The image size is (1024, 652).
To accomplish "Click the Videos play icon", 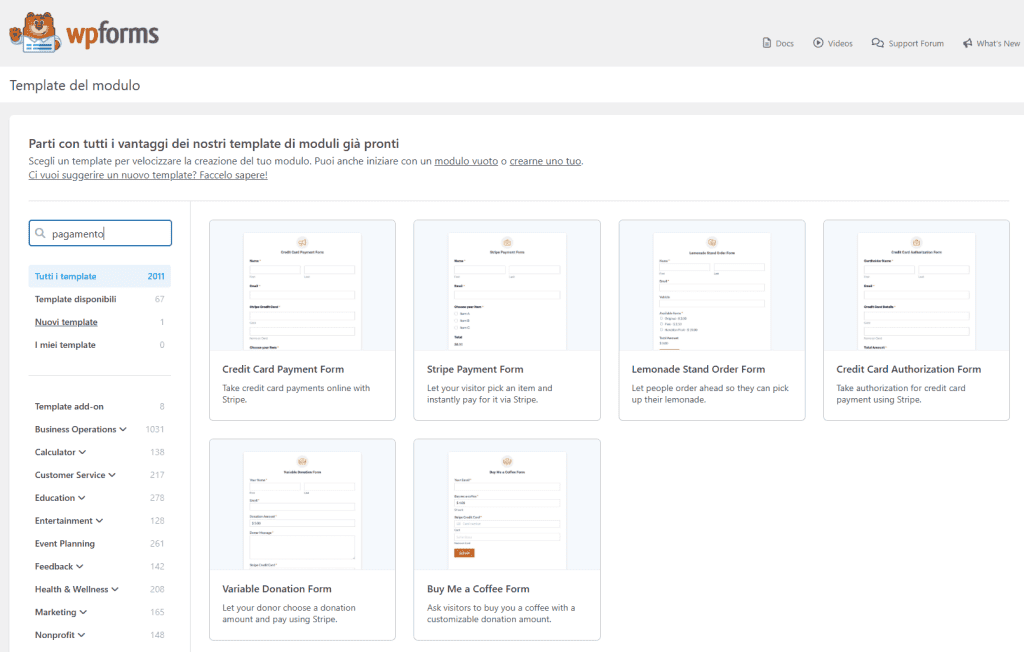I will tap(818, 43).
